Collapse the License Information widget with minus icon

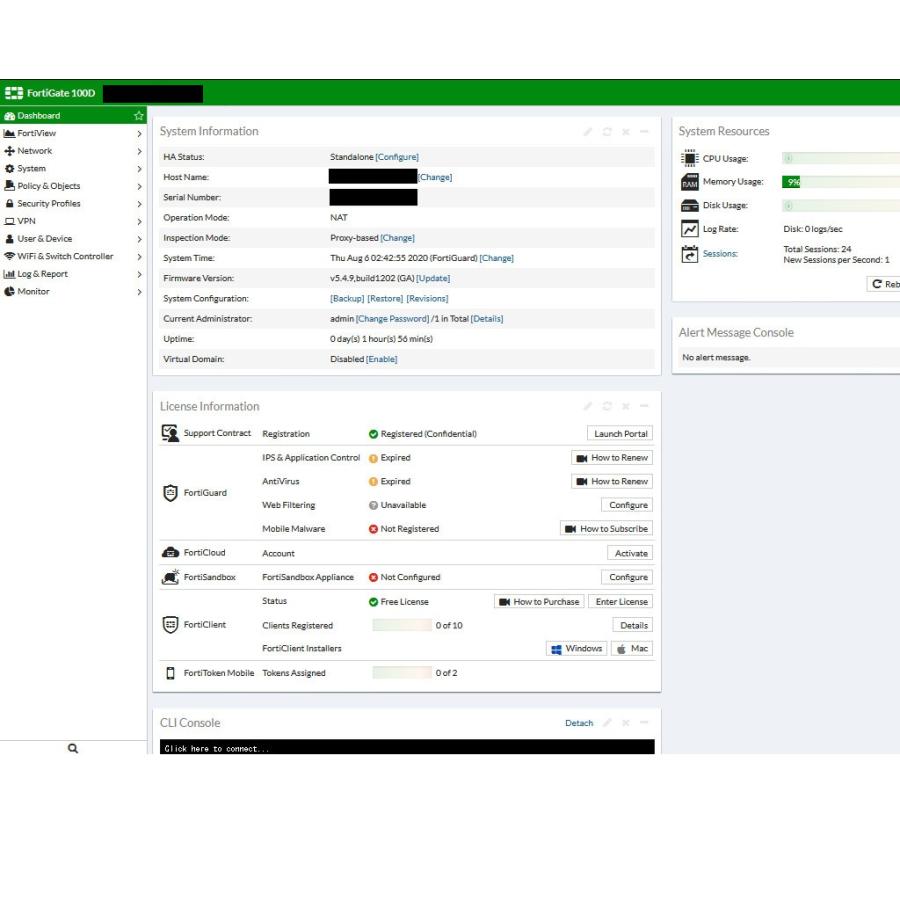644,407
